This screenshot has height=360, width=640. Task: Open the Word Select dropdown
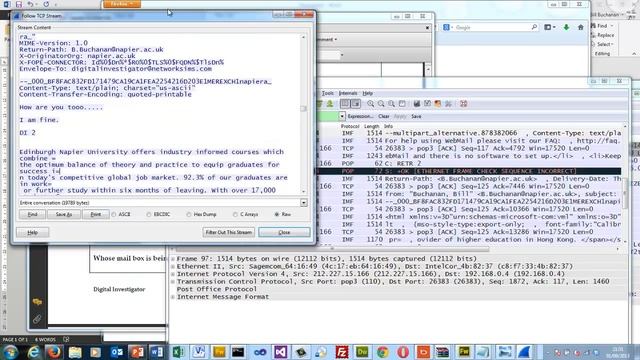click(x=604, y=44)
